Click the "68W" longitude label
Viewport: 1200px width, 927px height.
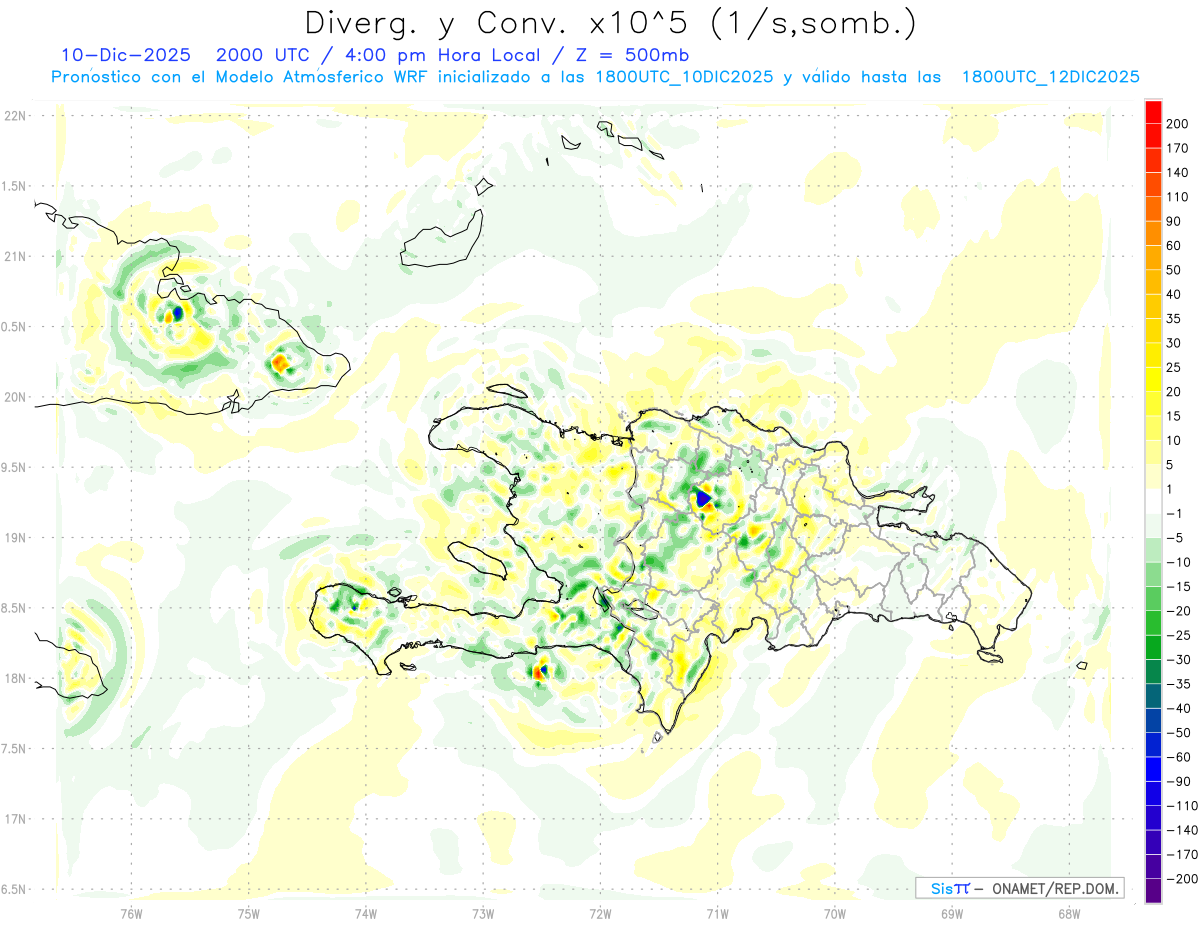tap(1068, 912)
